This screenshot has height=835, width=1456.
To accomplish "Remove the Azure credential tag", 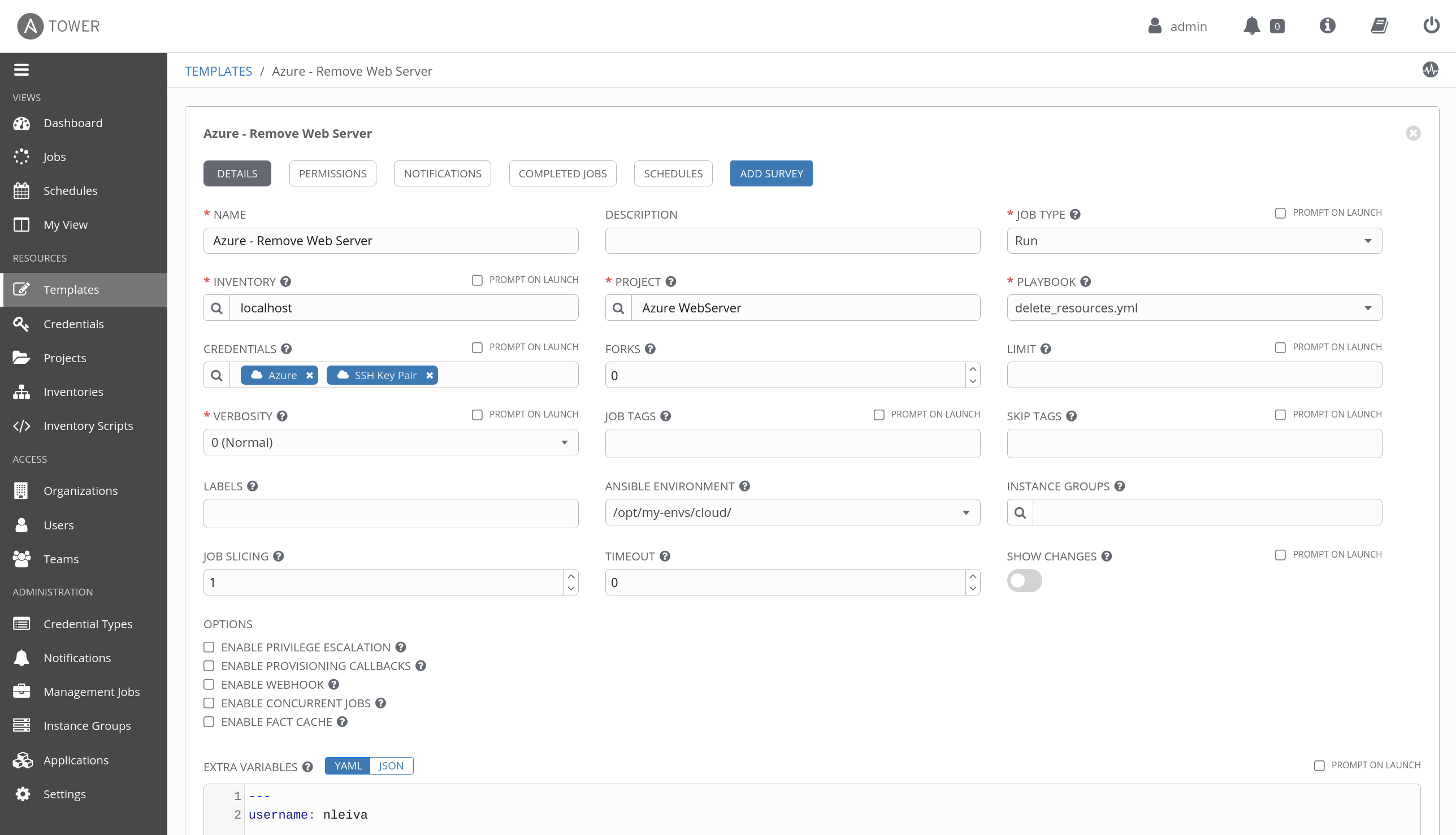I will point(310,375).
